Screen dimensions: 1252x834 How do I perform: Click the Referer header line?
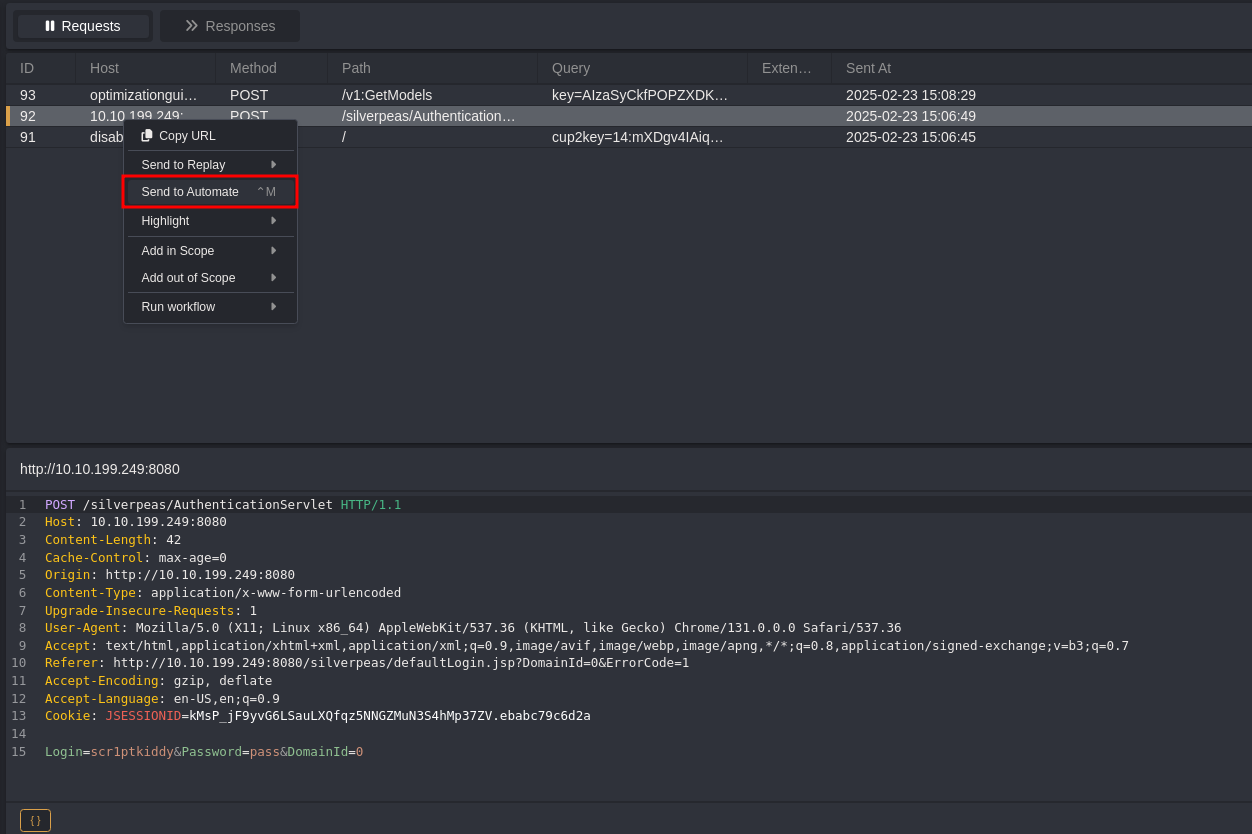(367, 663)
